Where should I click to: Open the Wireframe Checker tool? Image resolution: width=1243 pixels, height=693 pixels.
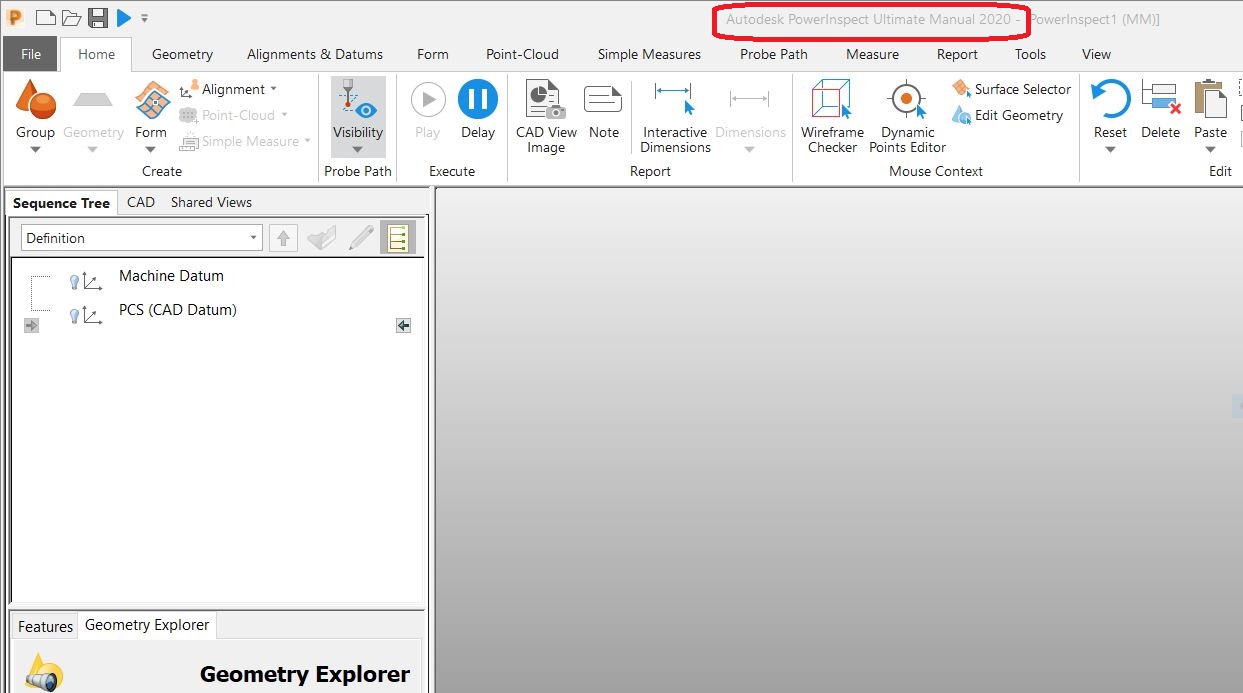[x=832, y=117]
